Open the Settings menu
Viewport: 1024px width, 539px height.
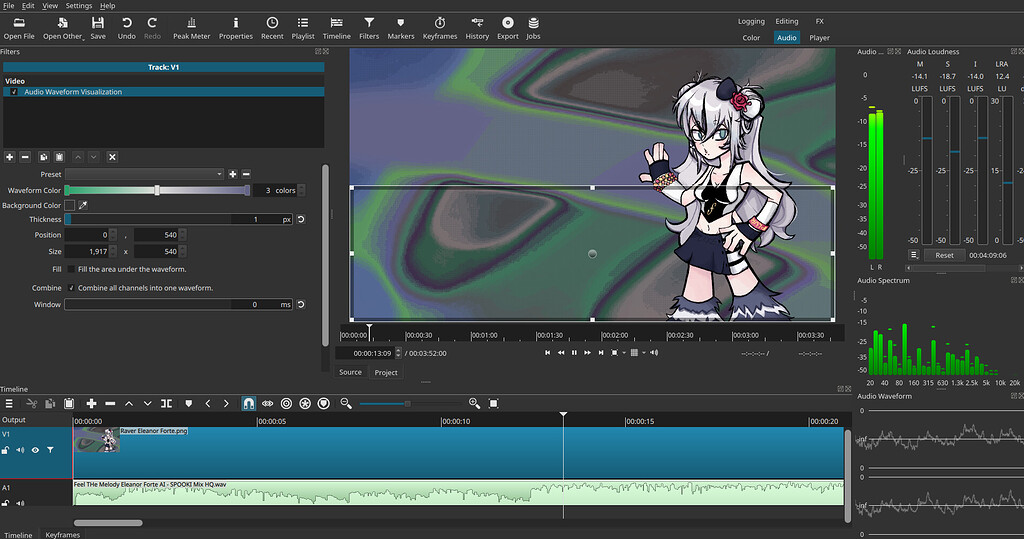point(78,5)
